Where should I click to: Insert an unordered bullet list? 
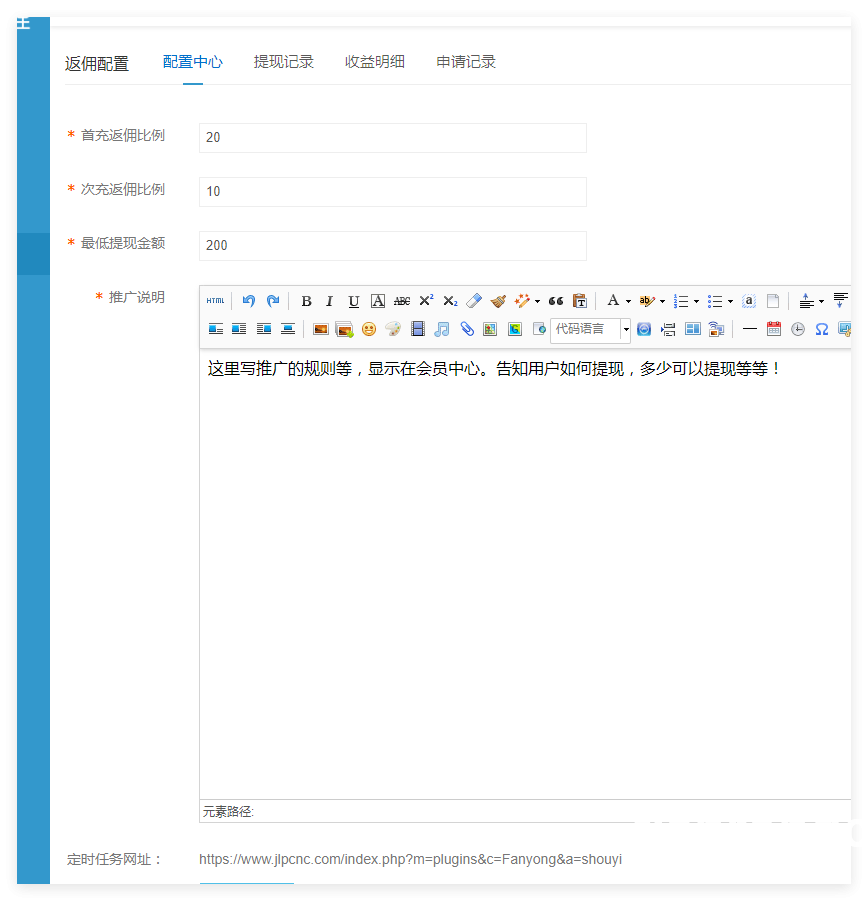[x=715, y=301]
